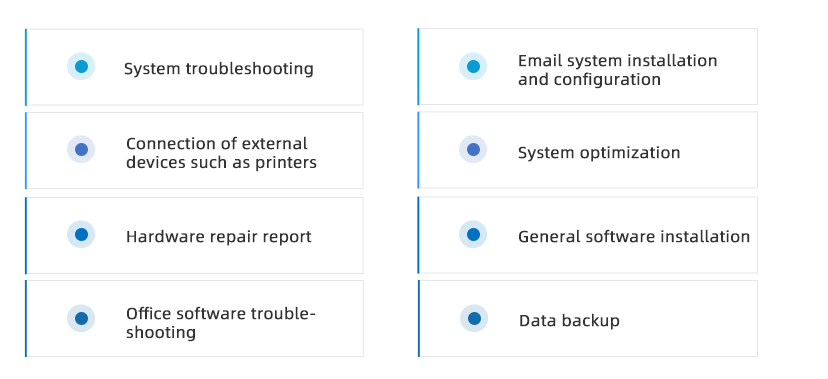This screenshot has width=828, height=379.
Task: Click the left accent bar of Data backup card
Action: pos(419,318)
